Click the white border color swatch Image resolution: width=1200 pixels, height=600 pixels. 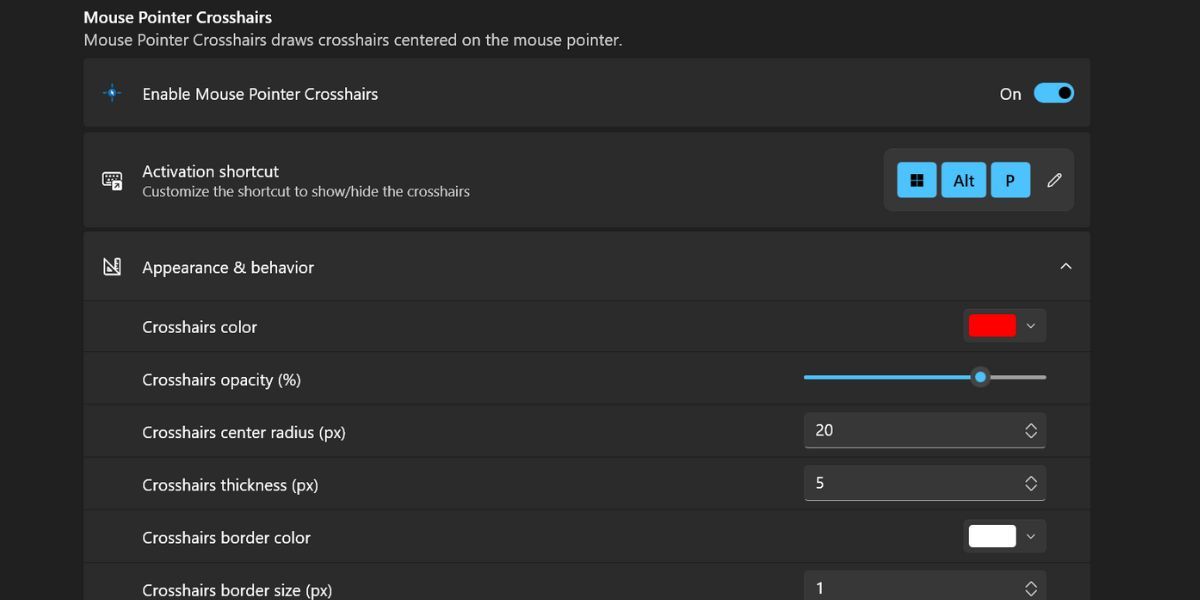point(992,537)
